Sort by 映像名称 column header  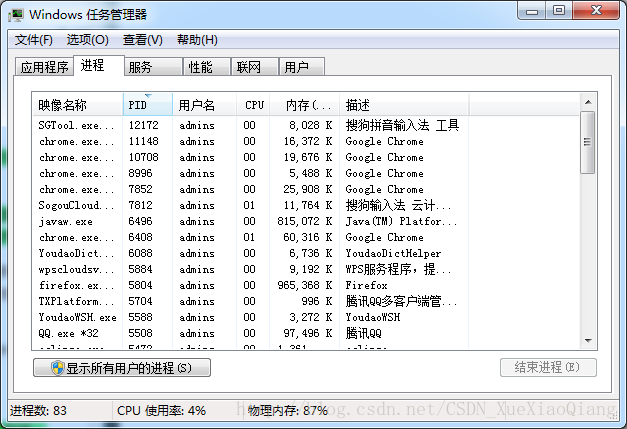coord(78,105)
